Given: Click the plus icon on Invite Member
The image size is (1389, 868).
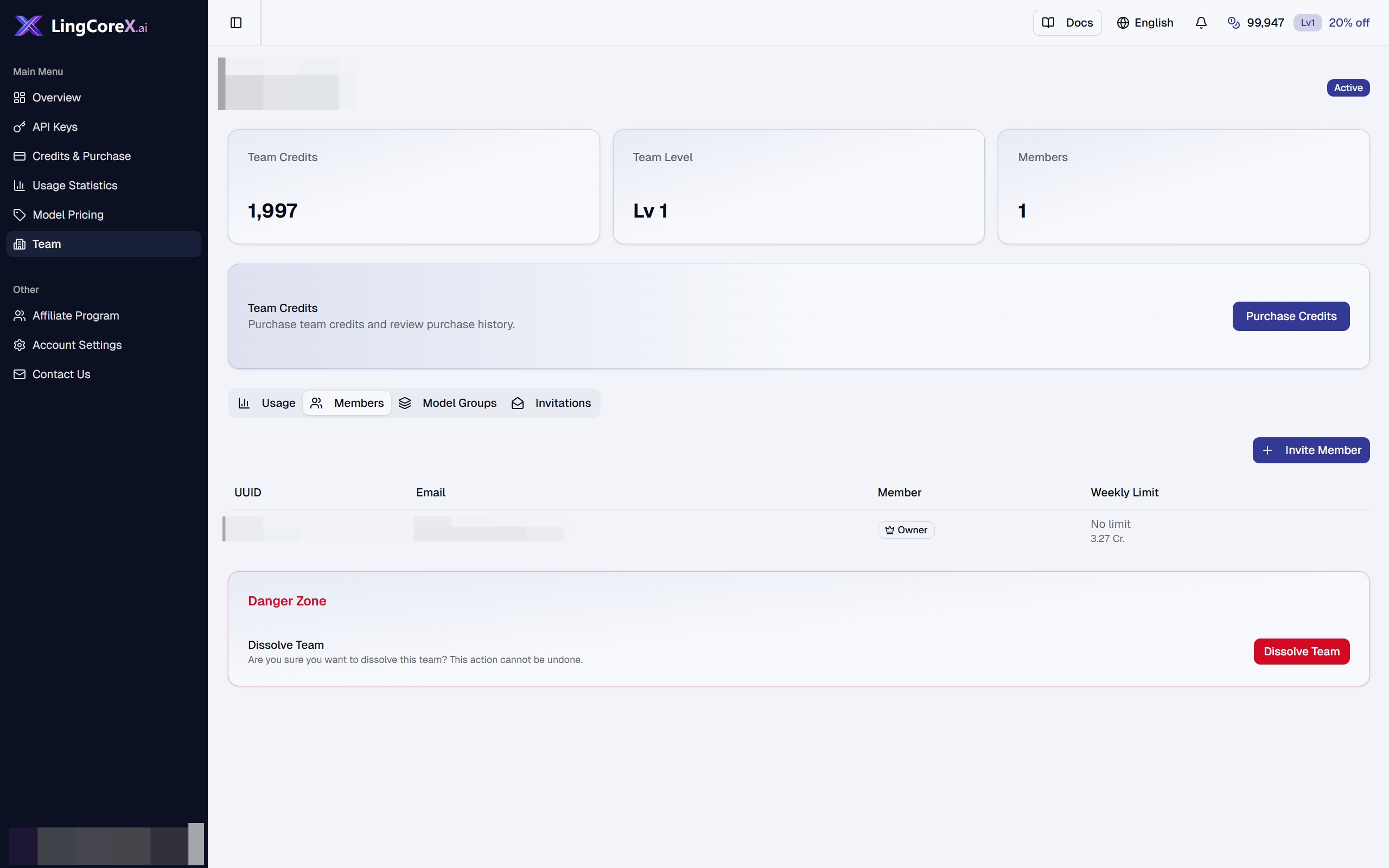Looking at the screenshot, I should coord(1267,451).
